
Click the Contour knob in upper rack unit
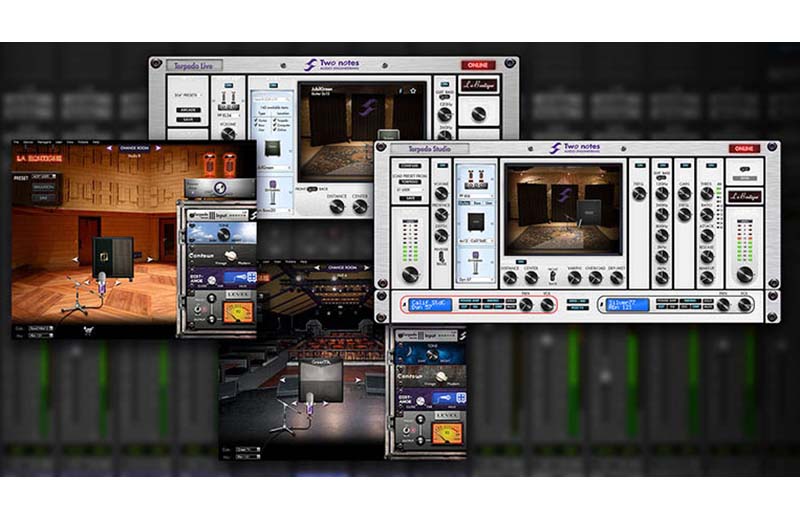click(x=231, y=256)
